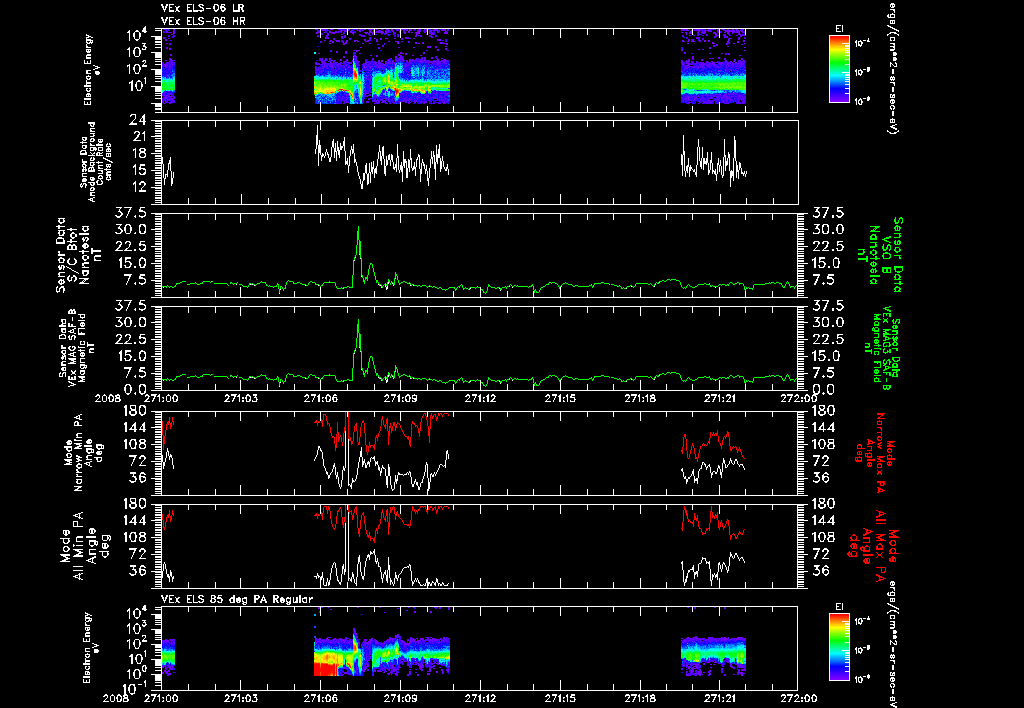Viewport: 1024px width, 708px height.
Task: Click the 'VEx ELS 85 deg PA Regular' title
Action: (237, 599)
